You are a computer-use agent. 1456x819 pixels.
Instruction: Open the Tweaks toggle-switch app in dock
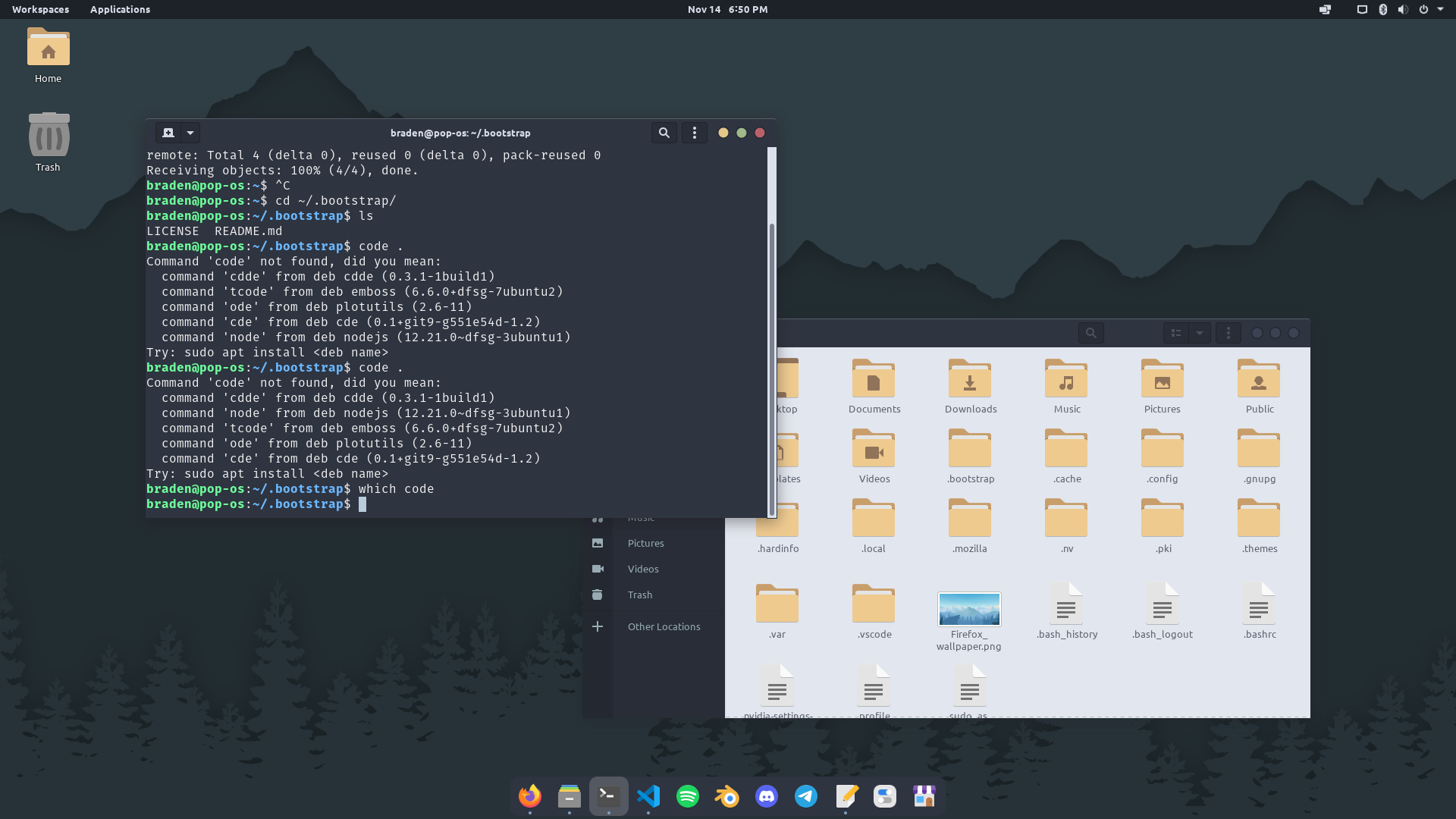[x=885, y=796]
